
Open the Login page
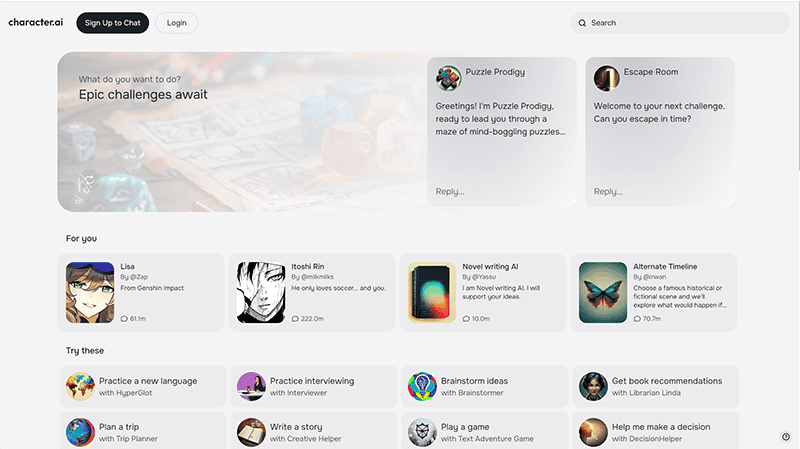(x=177, y=23)
